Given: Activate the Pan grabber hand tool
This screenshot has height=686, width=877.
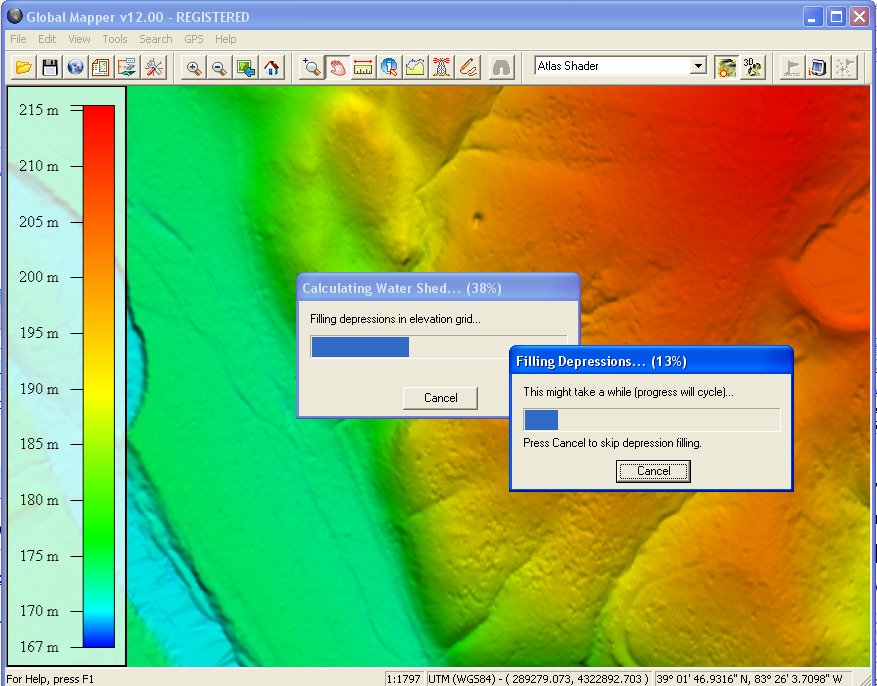Looking at the screenshot, I should (336, 67).
